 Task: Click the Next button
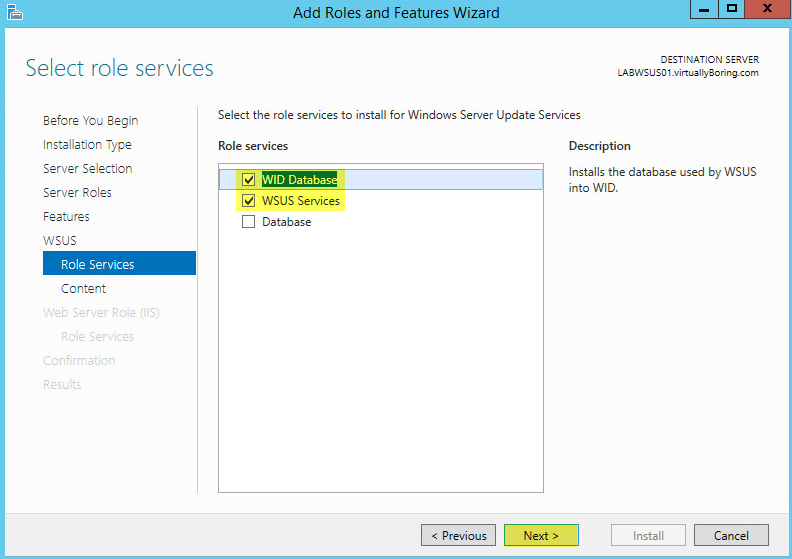541,535
